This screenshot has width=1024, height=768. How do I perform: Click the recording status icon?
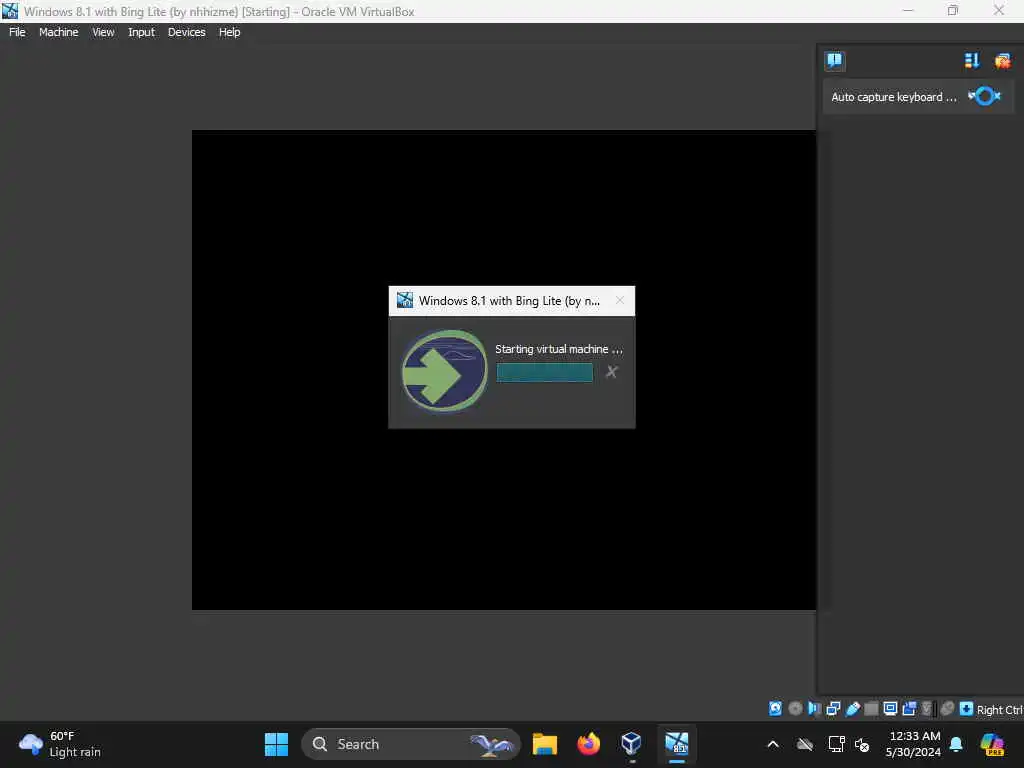(x=909, y=709)
